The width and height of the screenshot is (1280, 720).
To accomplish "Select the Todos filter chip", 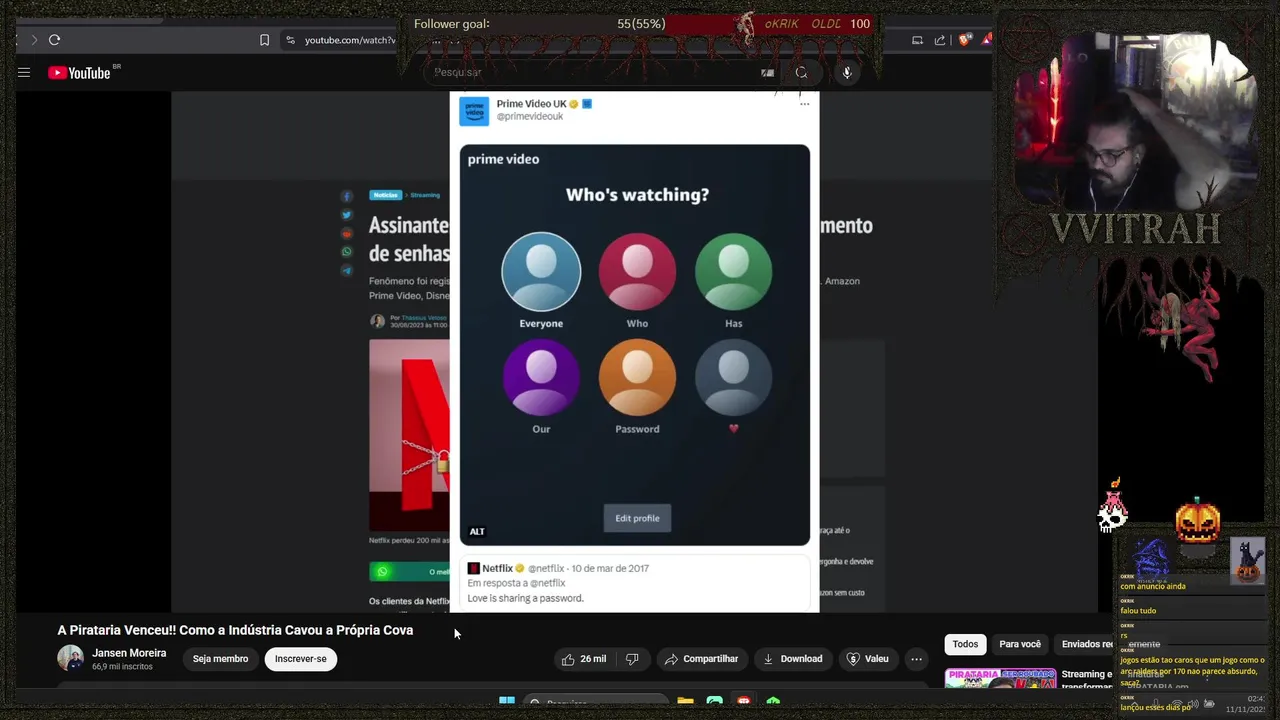I will (965, 644).
